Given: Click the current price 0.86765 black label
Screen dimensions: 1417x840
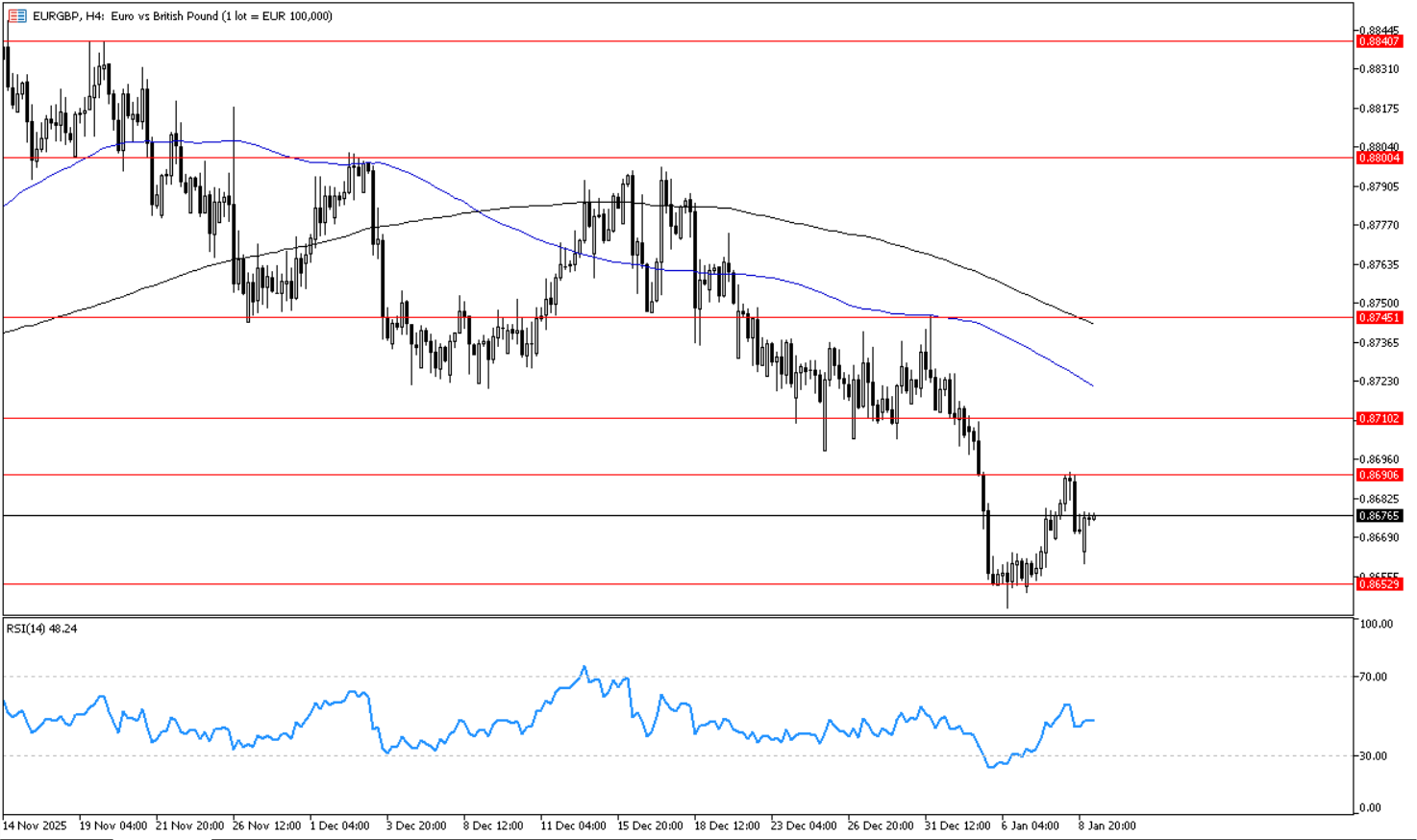Looking at the screenshot, I should [1379, 516].
